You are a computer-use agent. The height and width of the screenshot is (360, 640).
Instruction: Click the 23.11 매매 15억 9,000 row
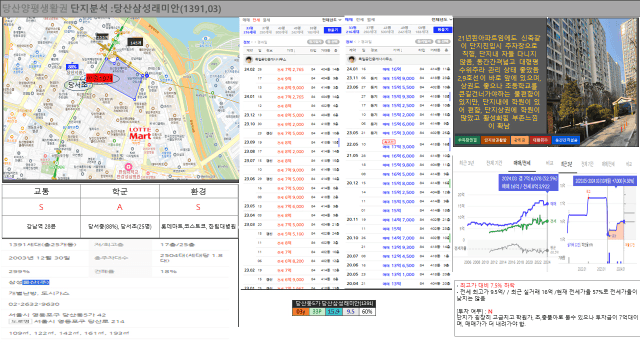coord(398,78)
